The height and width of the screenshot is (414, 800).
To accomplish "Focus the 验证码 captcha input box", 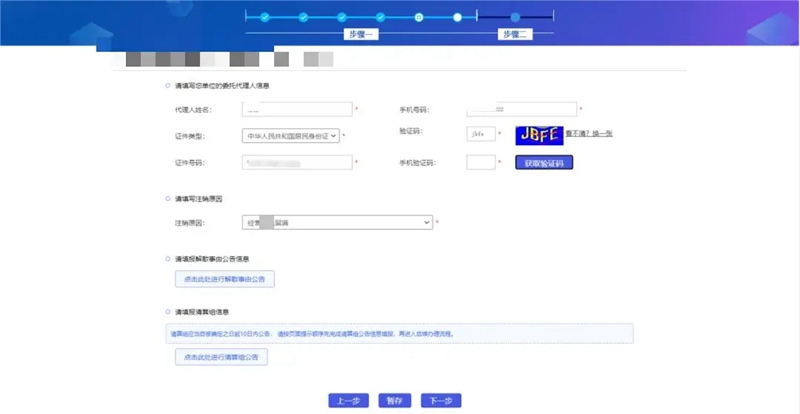I will pos(481,134).
